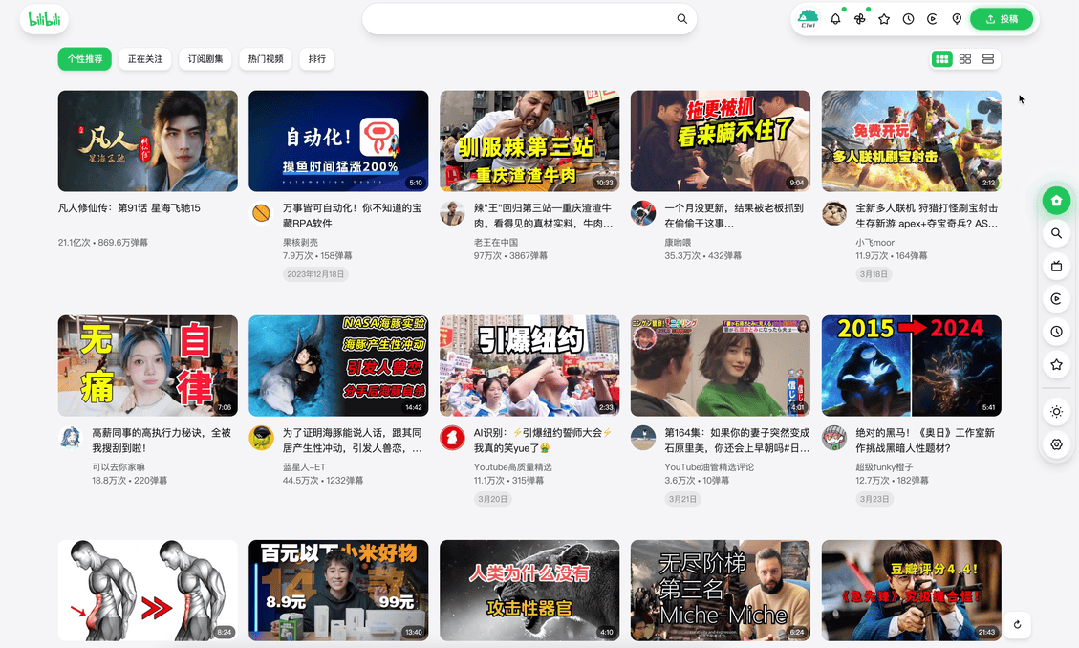This screenshot has height=648, width=1079.
Task: Click the green 投稿 upload button
Action: coord(1001,18)
